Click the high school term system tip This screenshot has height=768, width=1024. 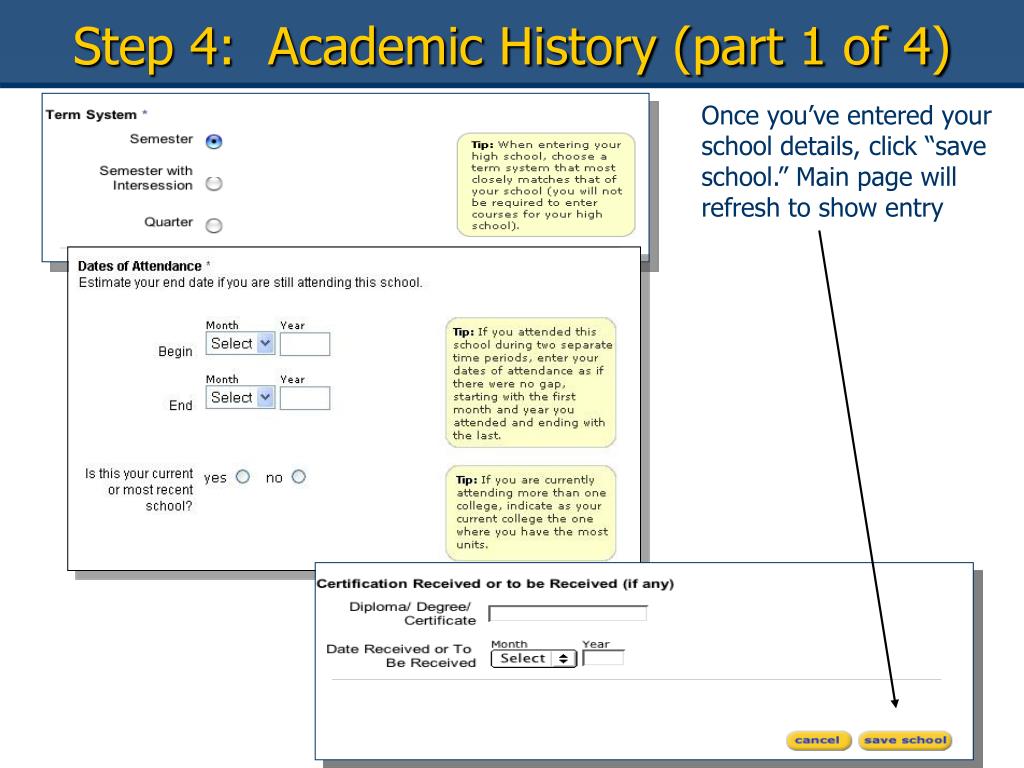pos(546,185)
